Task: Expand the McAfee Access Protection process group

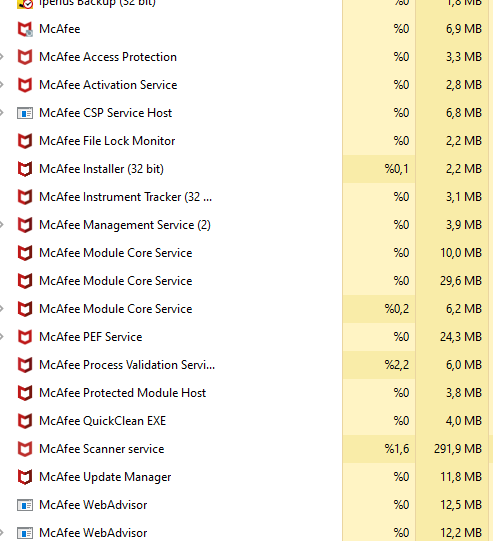Action: [x=2, y=57]
